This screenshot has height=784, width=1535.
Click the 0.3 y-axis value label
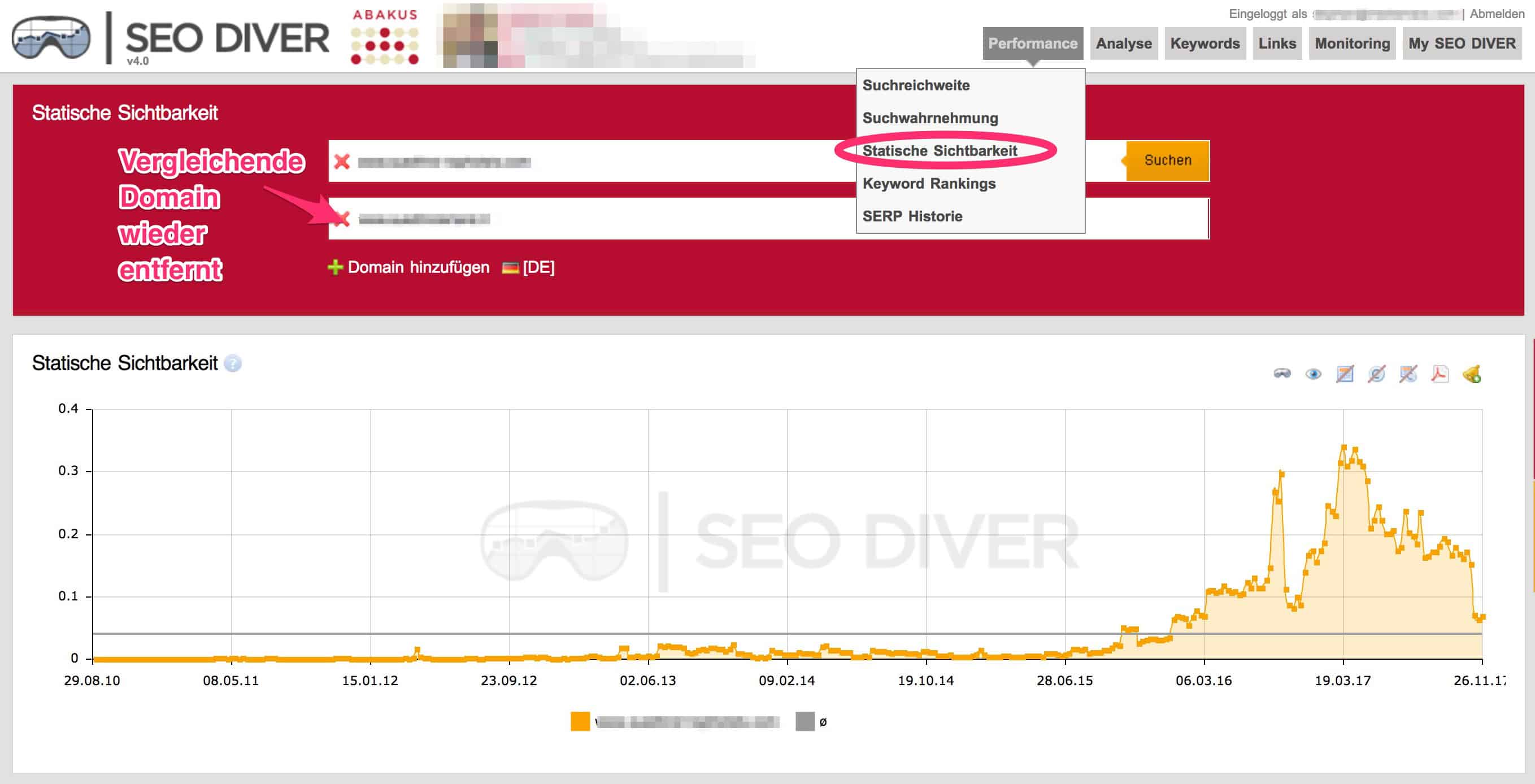pos(68,471)
